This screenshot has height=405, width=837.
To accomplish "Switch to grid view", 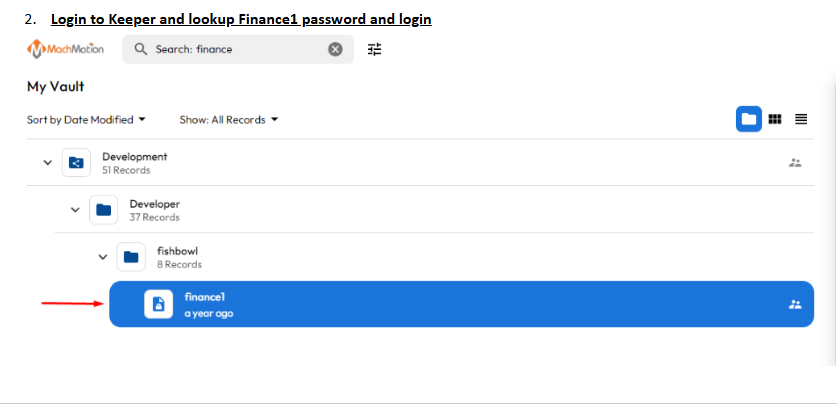I will (775, 119).
